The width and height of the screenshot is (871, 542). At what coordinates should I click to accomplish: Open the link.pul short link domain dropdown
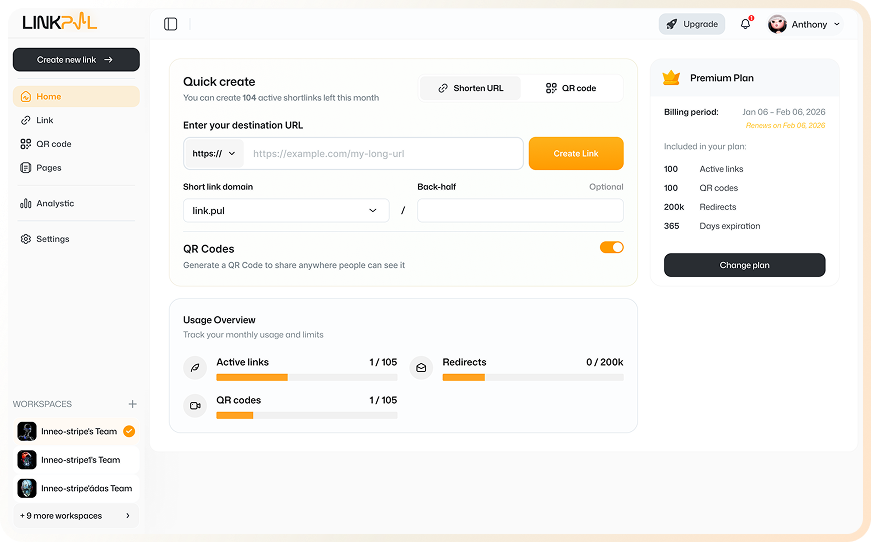coord(286,210)
